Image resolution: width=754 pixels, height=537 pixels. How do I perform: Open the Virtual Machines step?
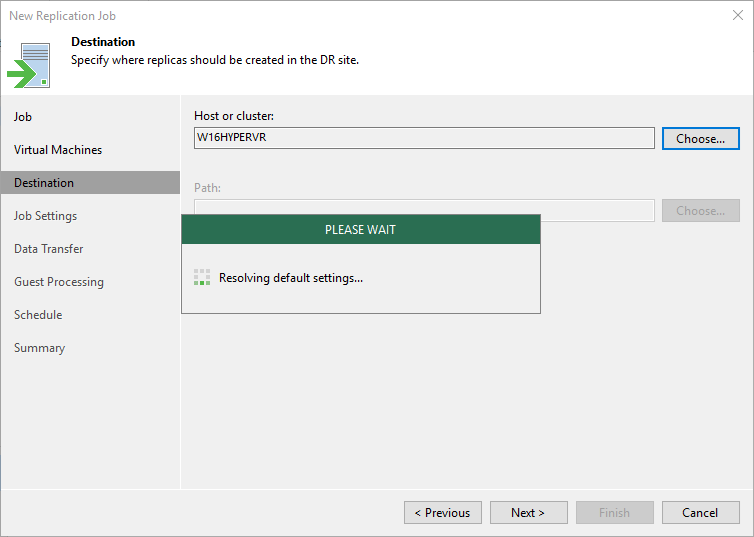pos(58,150)
